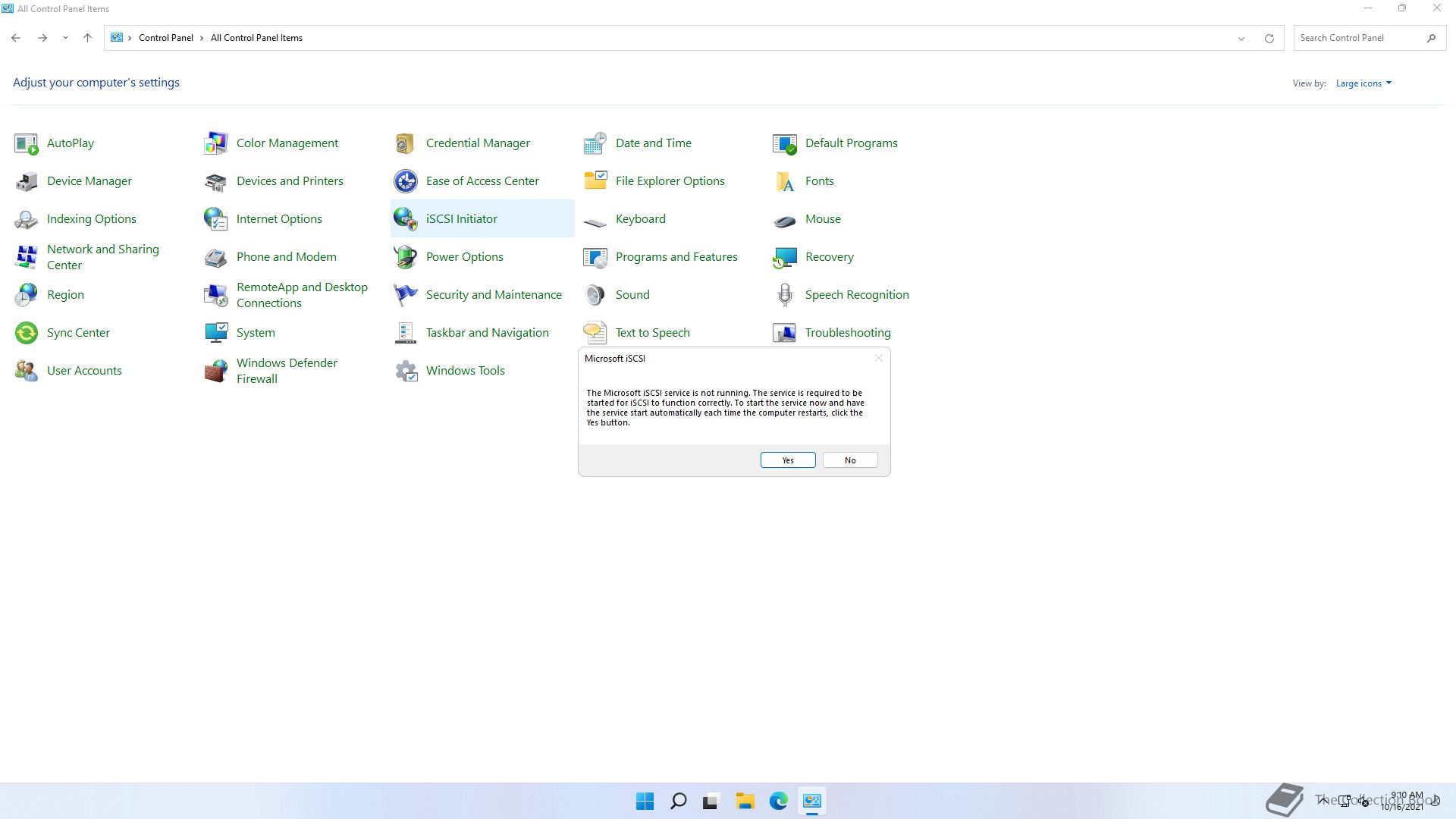Image resolution: width=1456 pixels, height=819 pixels.
Task: Open Task View on taskbar
Action: [x=711, y=802]
